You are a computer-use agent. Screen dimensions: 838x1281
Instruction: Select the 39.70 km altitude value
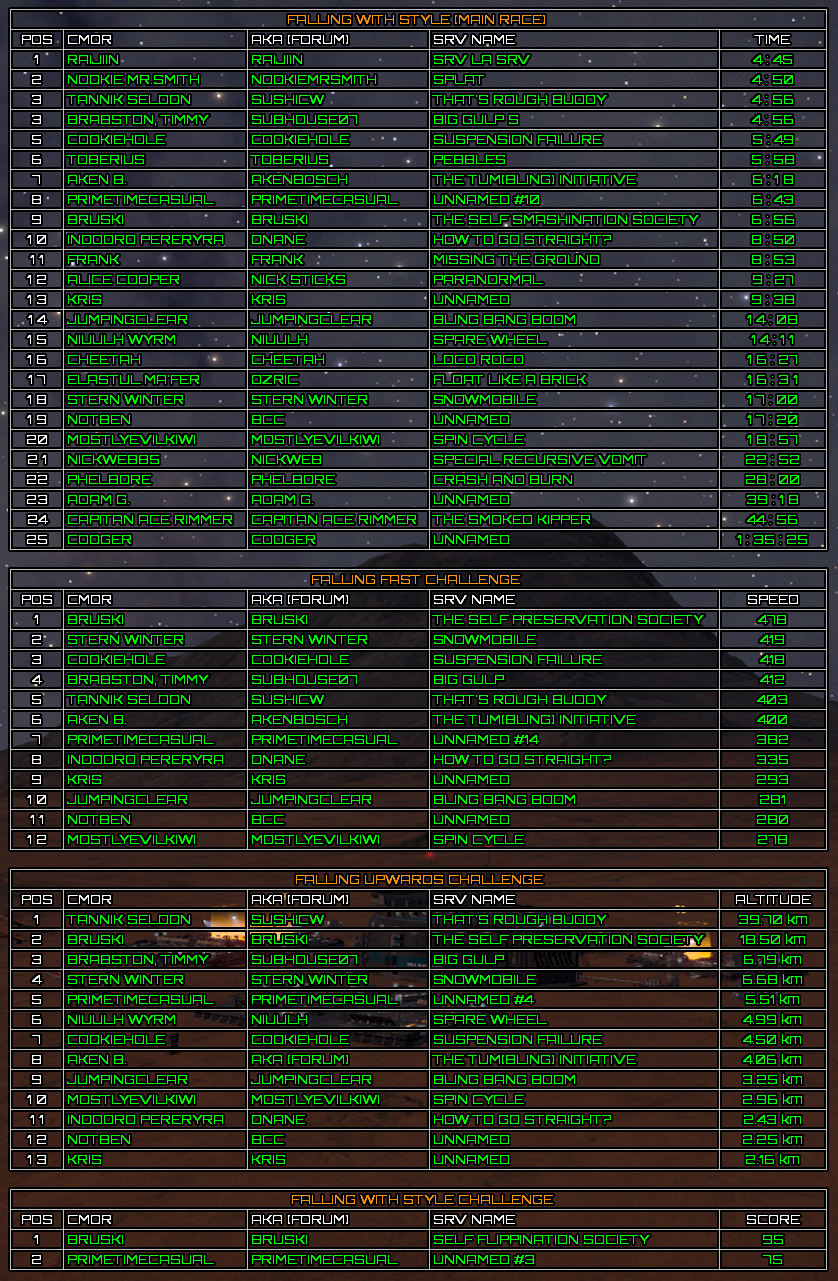772,919
